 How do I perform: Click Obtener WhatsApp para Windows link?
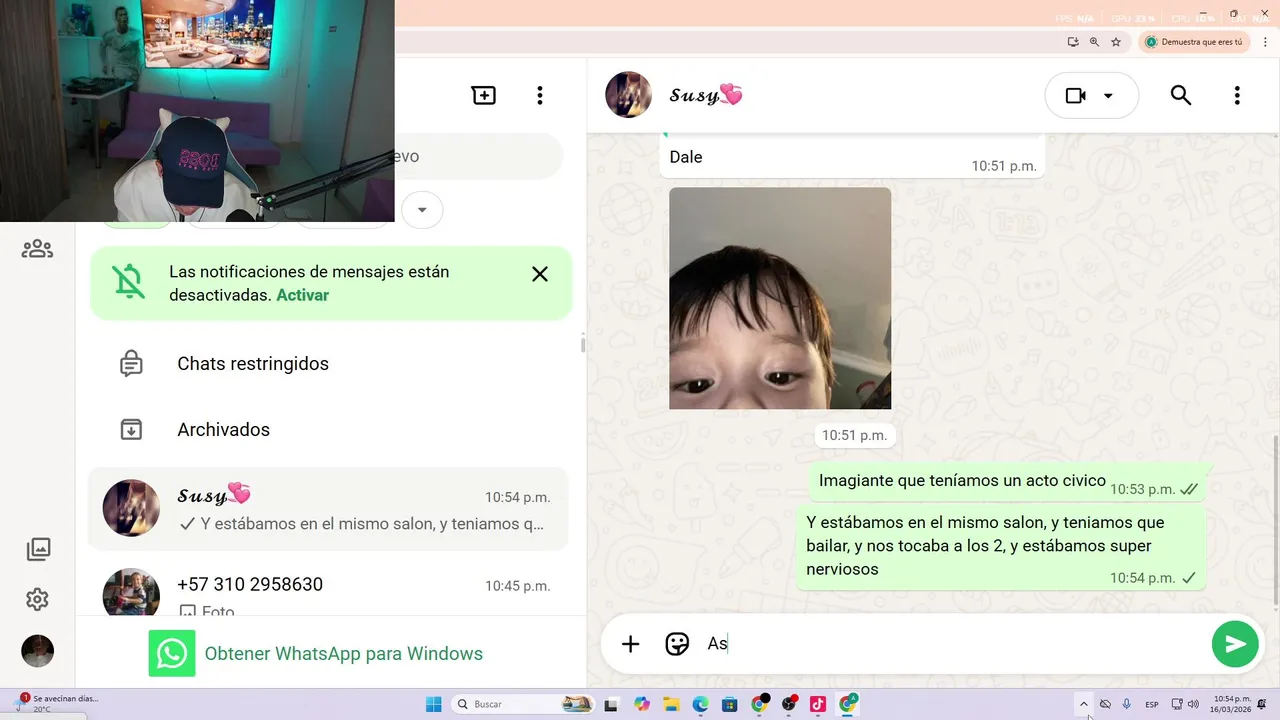pyautogui.click(x=343, y=654)
